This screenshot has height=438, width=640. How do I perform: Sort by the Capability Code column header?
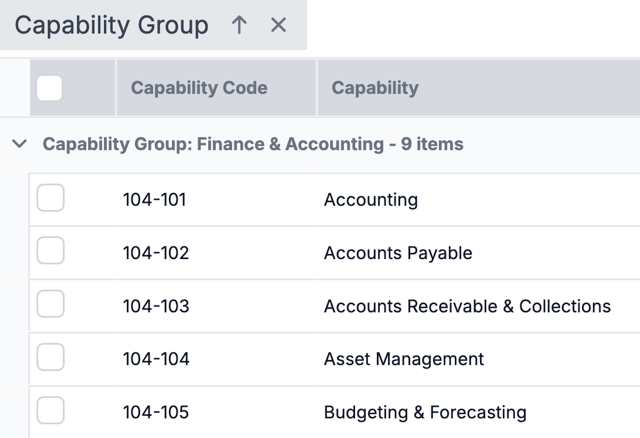(199, 88)
